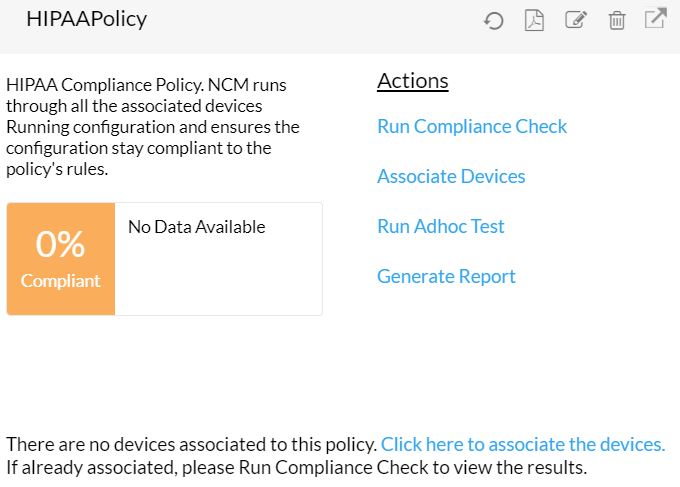Click the 'No Data Available' text
Image resolution: width=680 pixels, height=487 pixels.
click(x=196, y=227)
